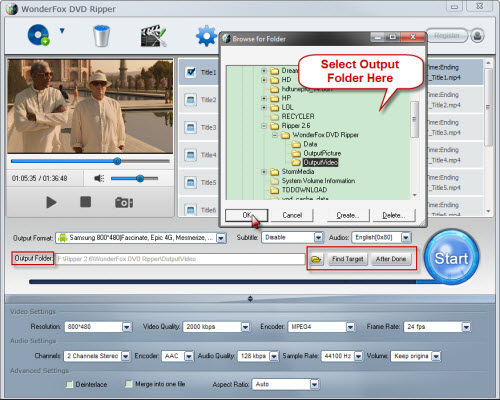Collapse the WonderFox DVD Ripper tree node

[x=275, y=135]
